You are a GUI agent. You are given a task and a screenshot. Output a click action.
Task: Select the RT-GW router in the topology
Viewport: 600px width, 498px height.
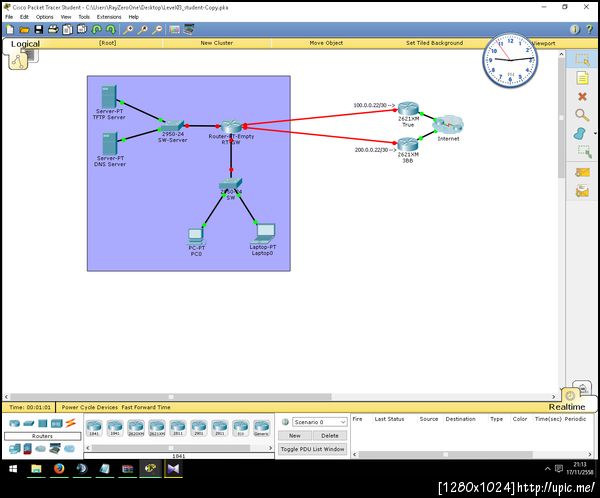tap(231, 127)
